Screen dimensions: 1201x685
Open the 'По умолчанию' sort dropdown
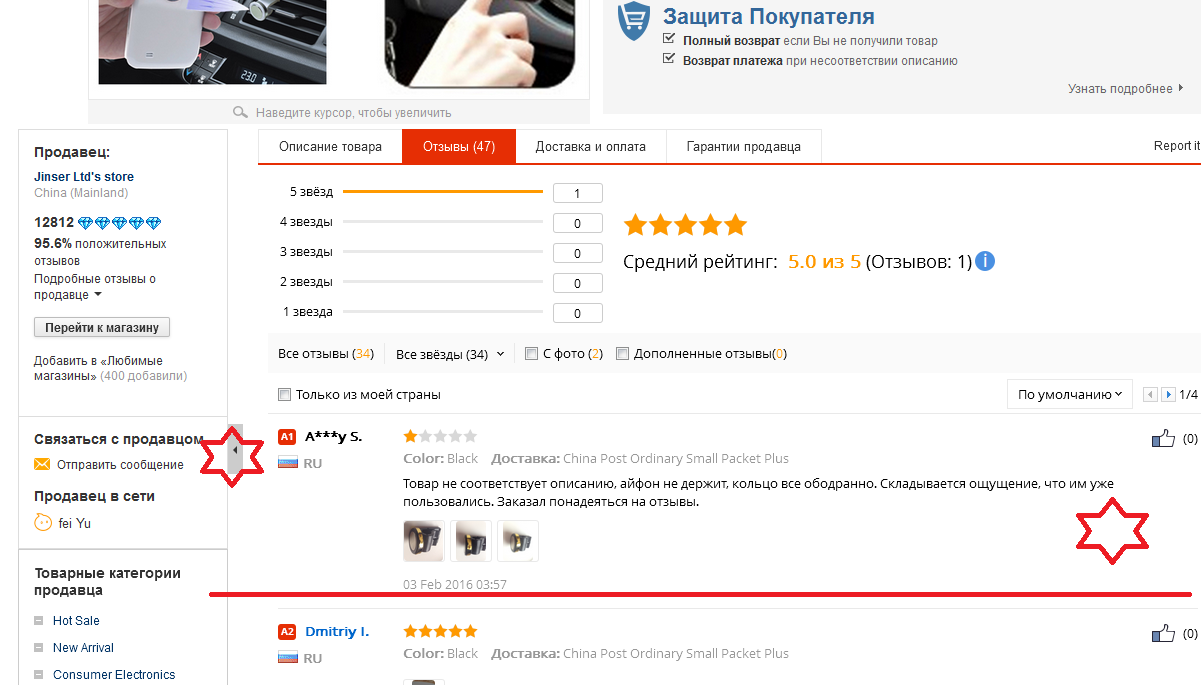point(1070,394)
